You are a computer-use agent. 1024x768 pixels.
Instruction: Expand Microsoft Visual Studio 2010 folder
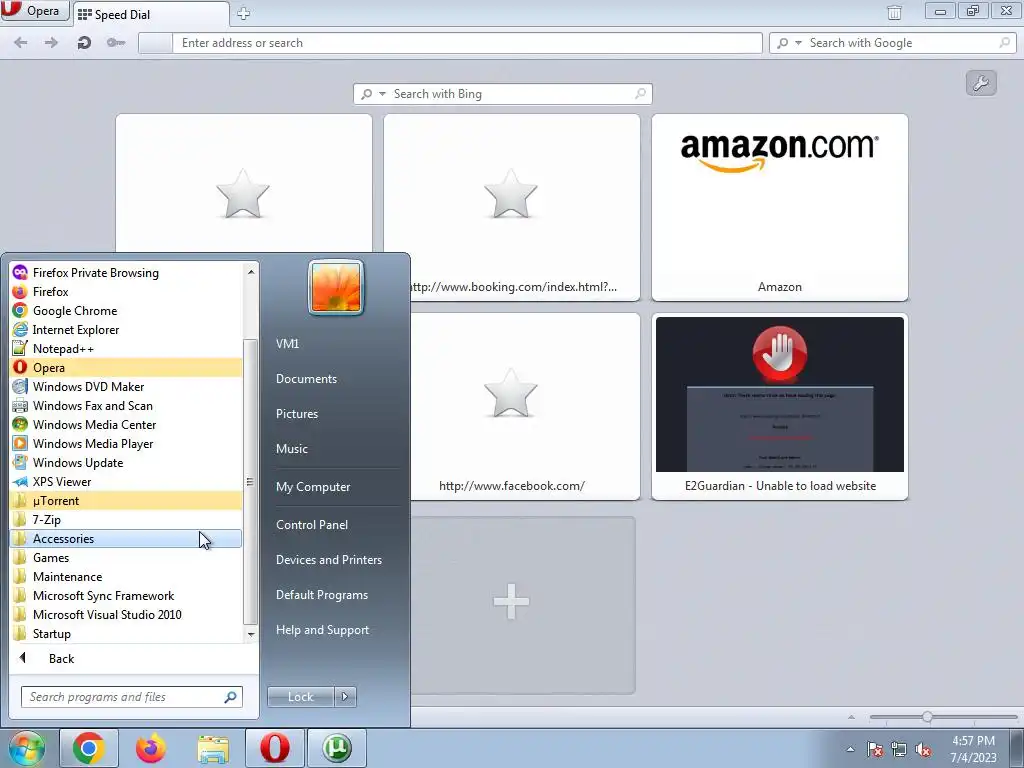[x=126, y=615]
